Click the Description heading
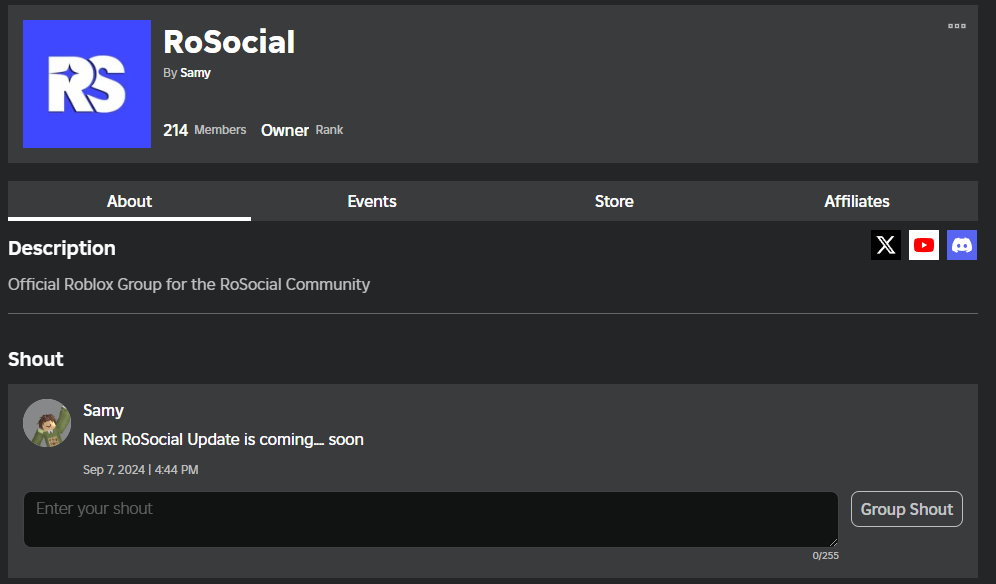The image size is (996, 584). tap(62, 248)
